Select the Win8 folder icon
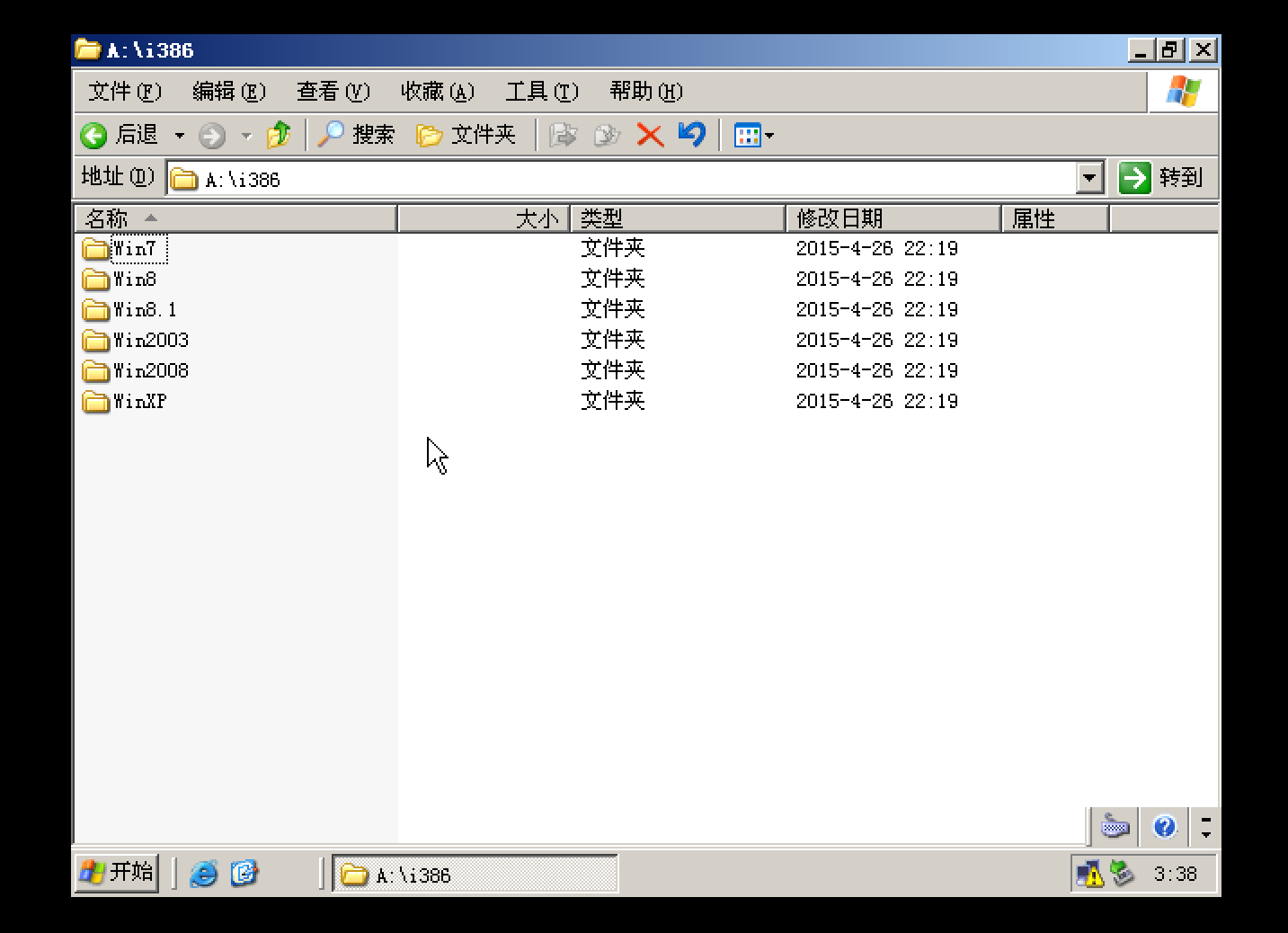Screen dimensions: 1288x933 95,279
